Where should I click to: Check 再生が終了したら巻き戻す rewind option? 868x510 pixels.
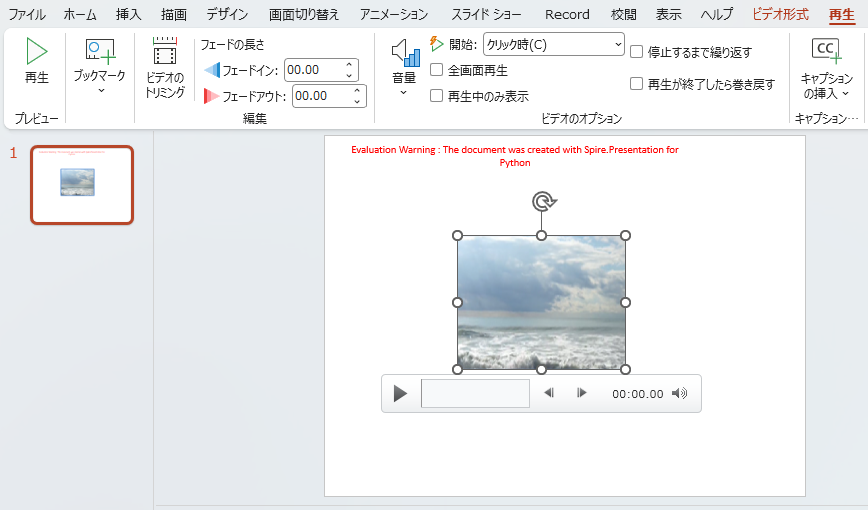(637, 84)
